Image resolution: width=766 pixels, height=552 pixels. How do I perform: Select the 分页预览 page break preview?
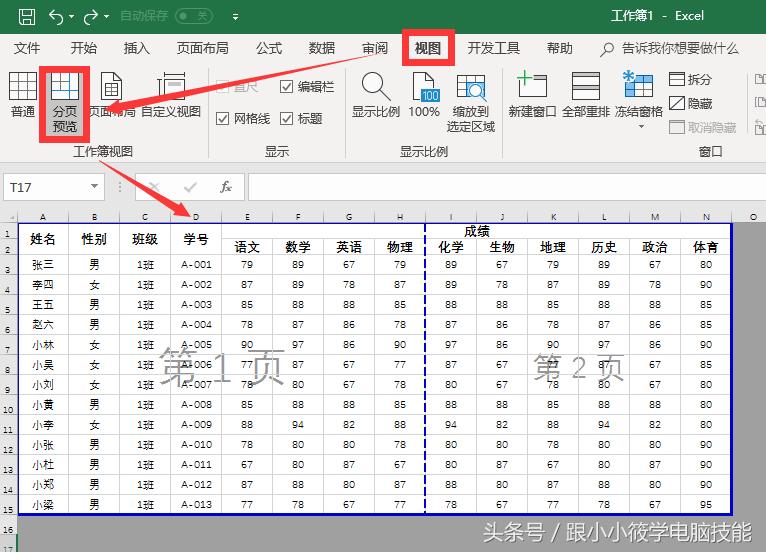64,104
